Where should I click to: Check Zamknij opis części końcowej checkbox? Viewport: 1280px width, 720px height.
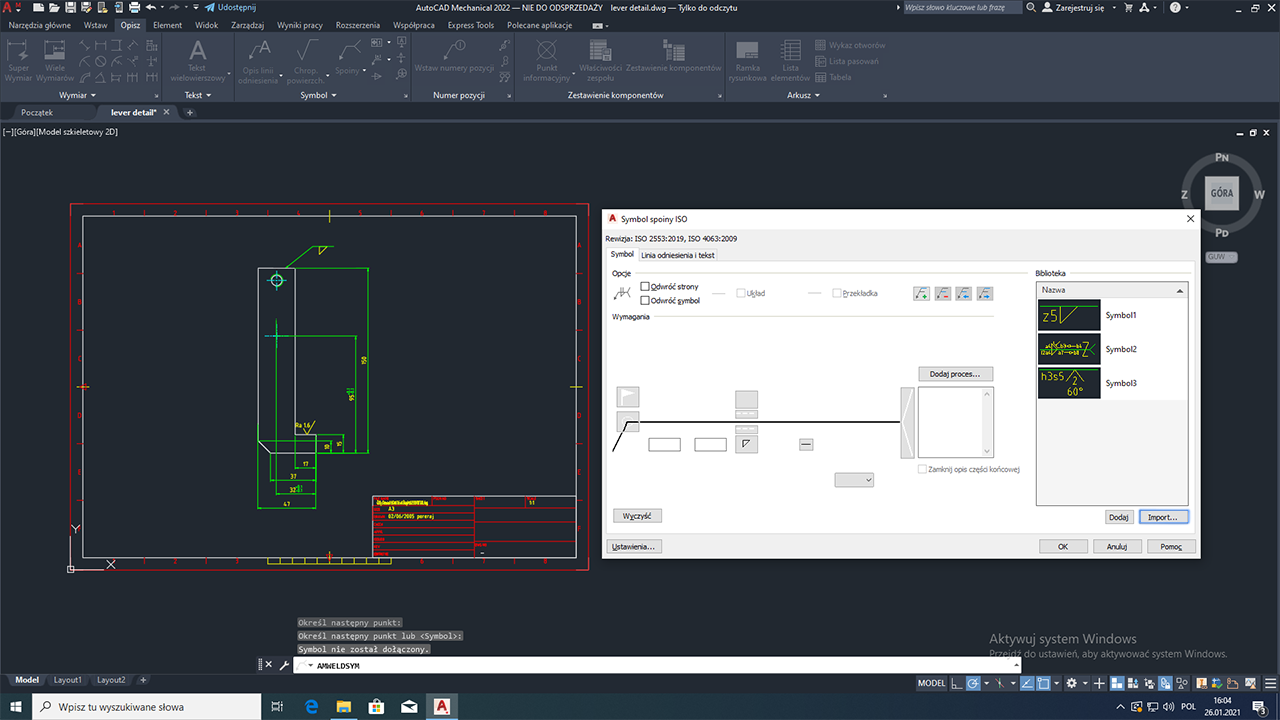point(922,469)
